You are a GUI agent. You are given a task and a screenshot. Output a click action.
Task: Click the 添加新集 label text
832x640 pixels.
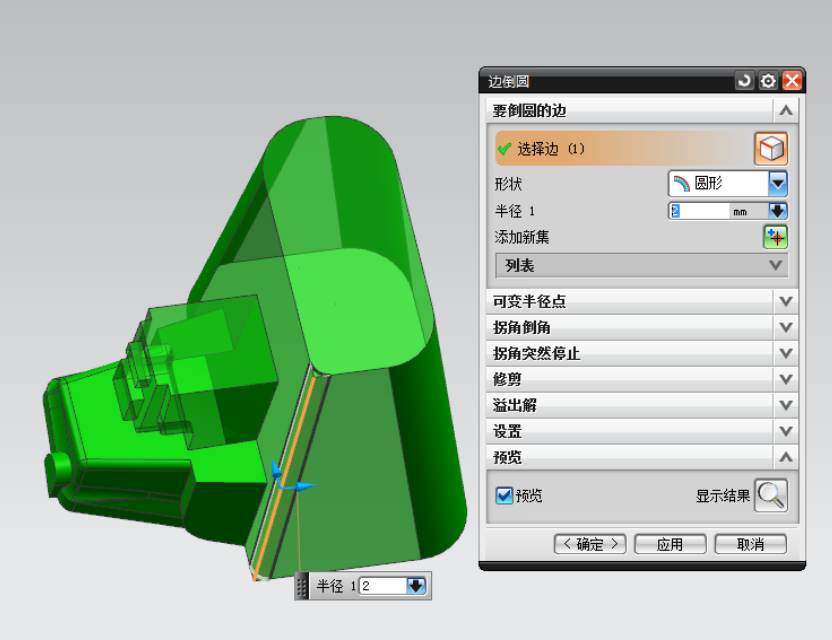pyautogui.click(x=522, y=237)
